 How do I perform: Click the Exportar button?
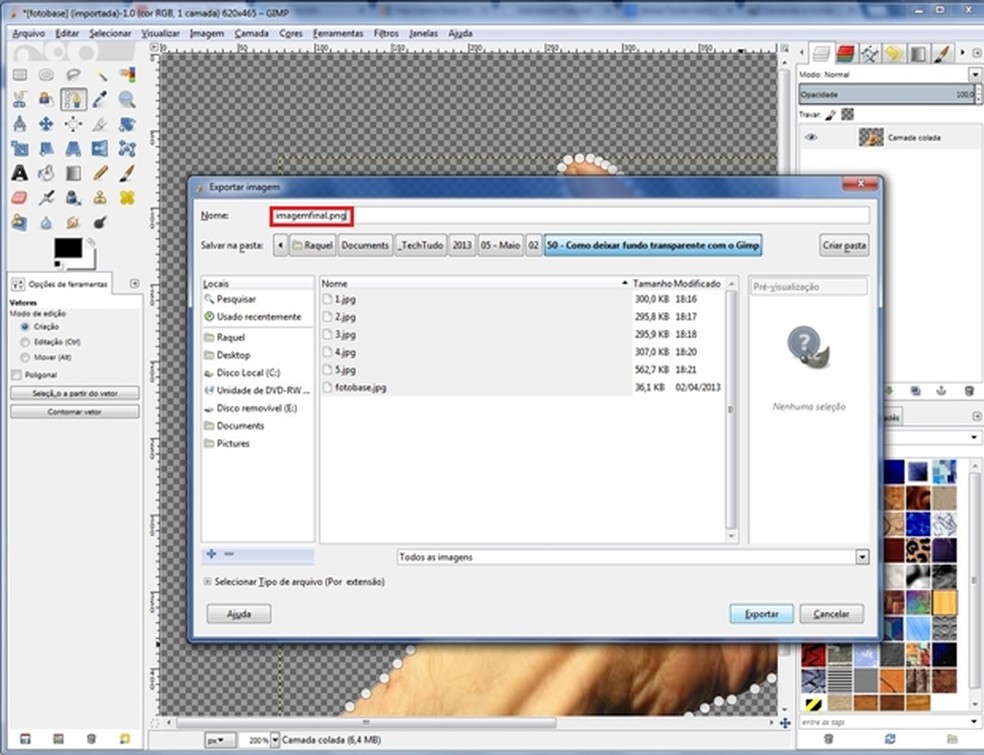pos(762,614)
